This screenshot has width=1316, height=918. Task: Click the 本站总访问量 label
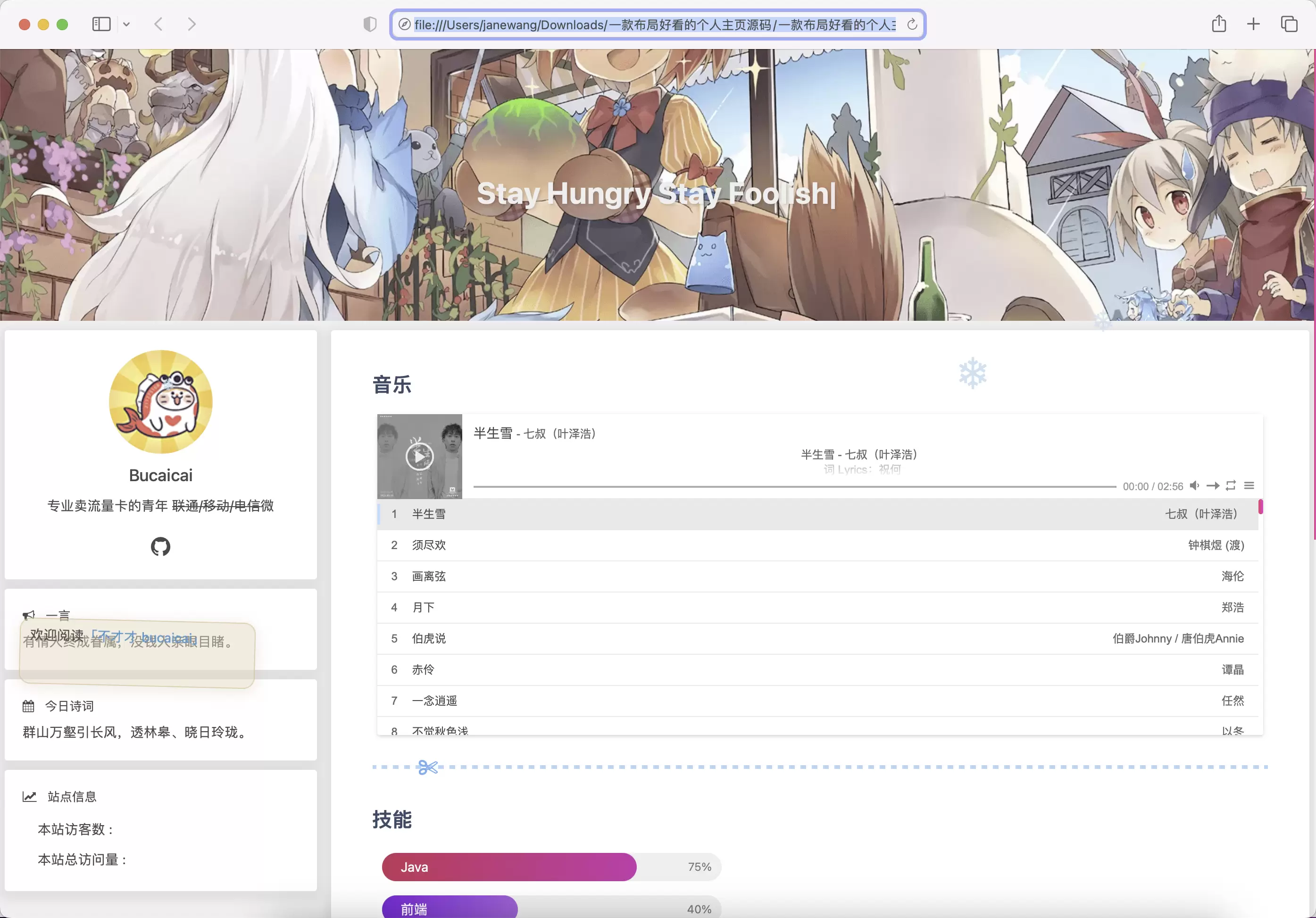pos(83,859)
